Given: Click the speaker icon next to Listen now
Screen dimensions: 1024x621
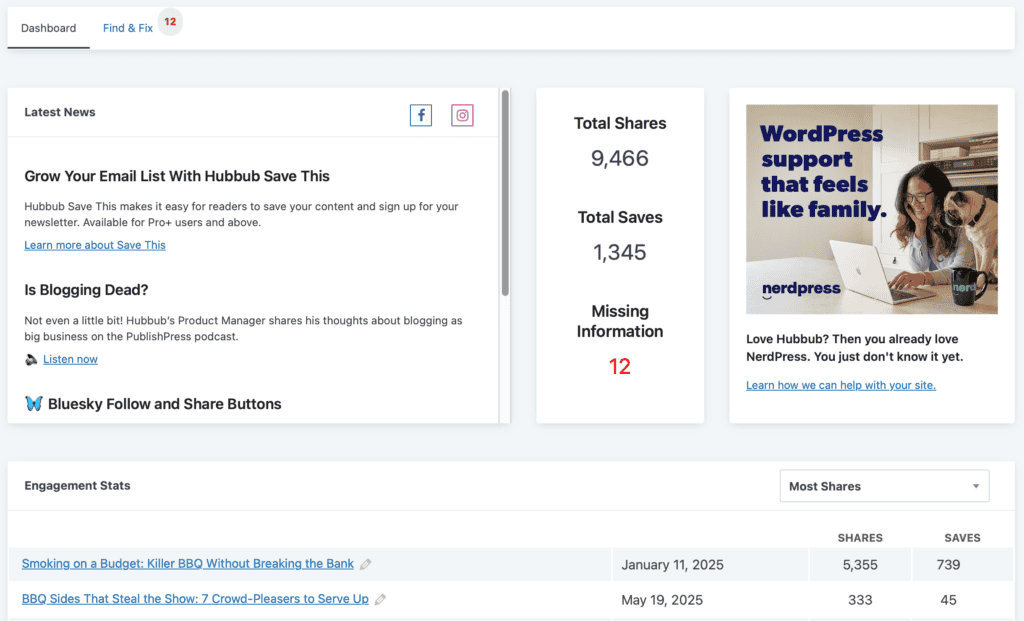Looking at the screenshot, I should point(31,360).
